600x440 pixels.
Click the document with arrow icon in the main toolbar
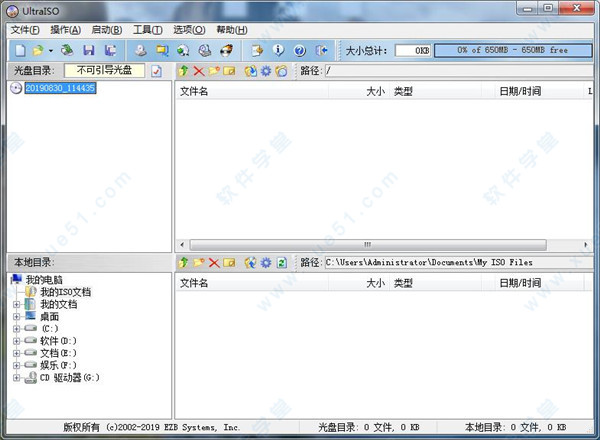257,51
